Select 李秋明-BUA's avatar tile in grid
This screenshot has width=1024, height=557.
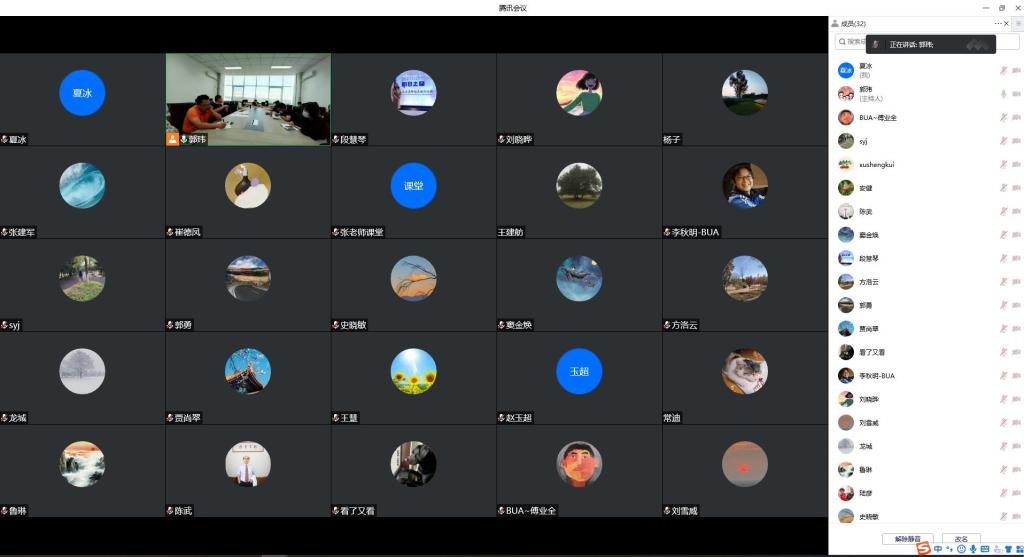(744, 185)
